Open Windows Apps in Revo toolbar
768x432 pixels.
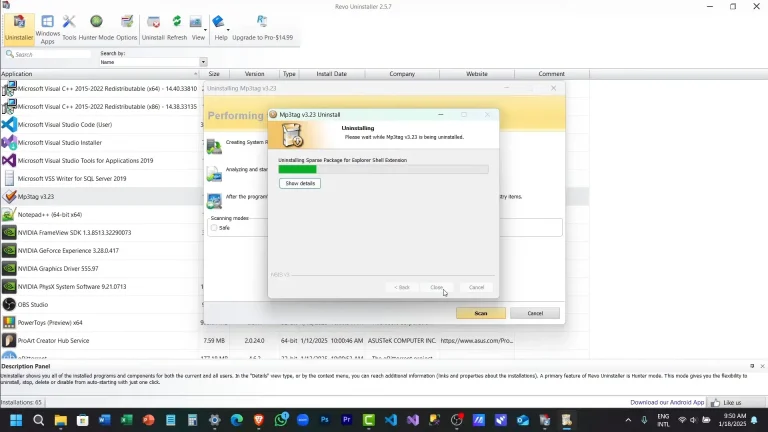pos(48,29)
